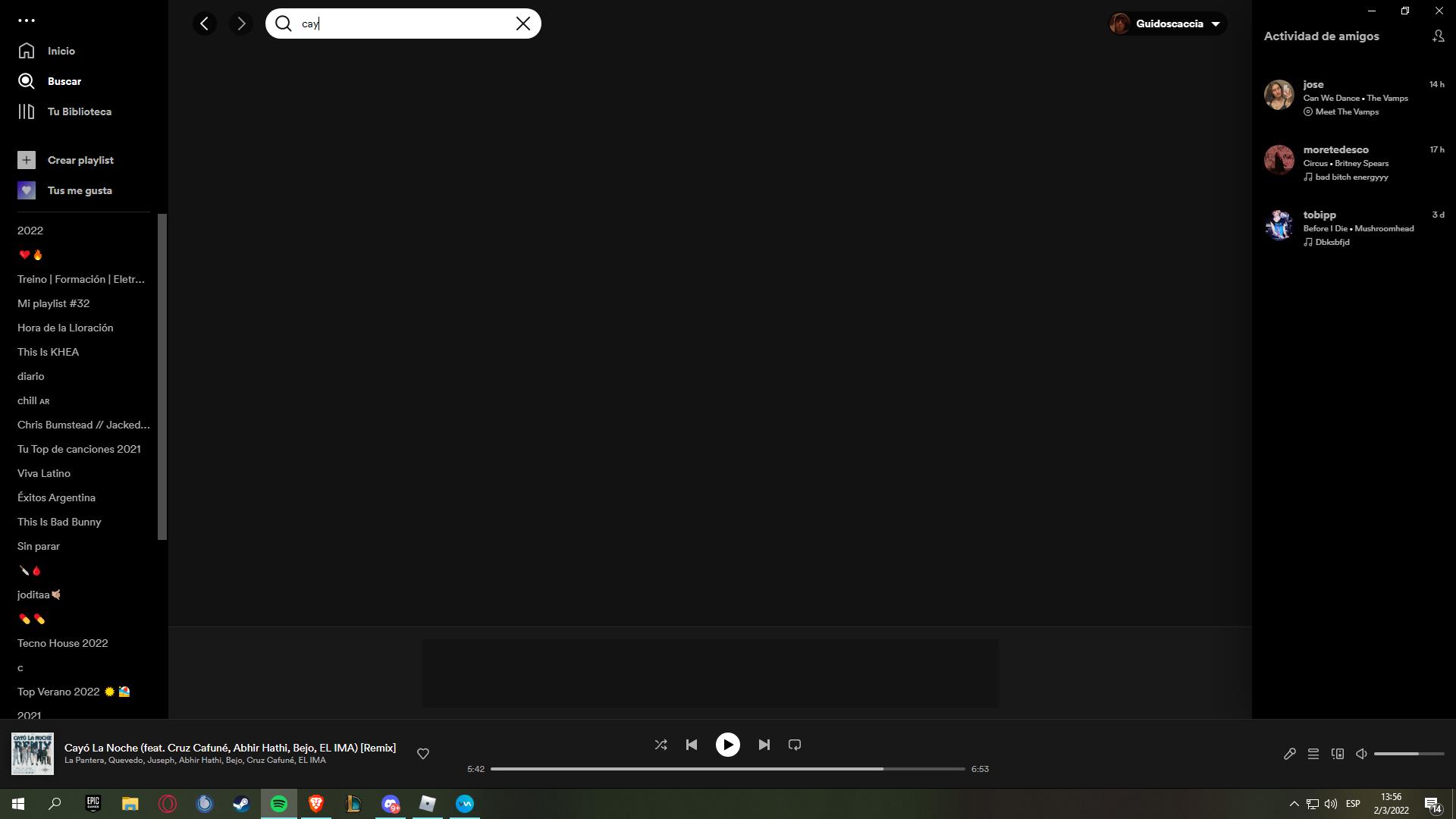Open the connect to device icon
The width and height of the screenshot is (1456, 819).
[x=1338, y=754]
